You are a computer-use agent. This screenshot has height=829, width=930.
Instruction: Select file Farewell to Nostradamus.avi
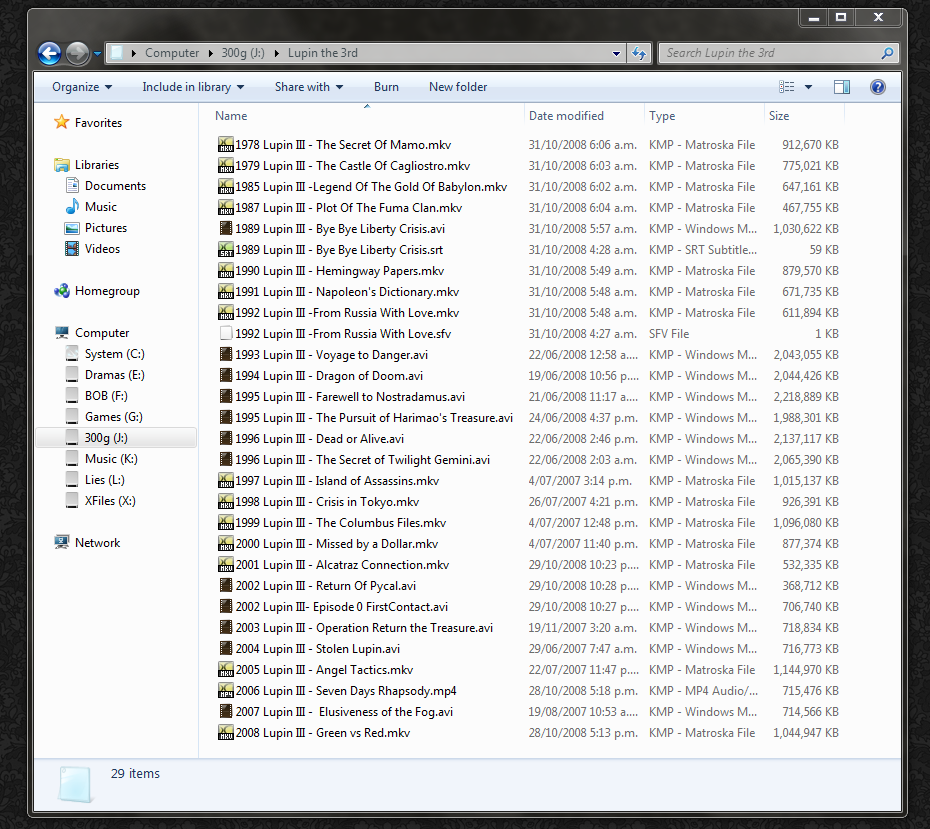[x=350, y=397]
